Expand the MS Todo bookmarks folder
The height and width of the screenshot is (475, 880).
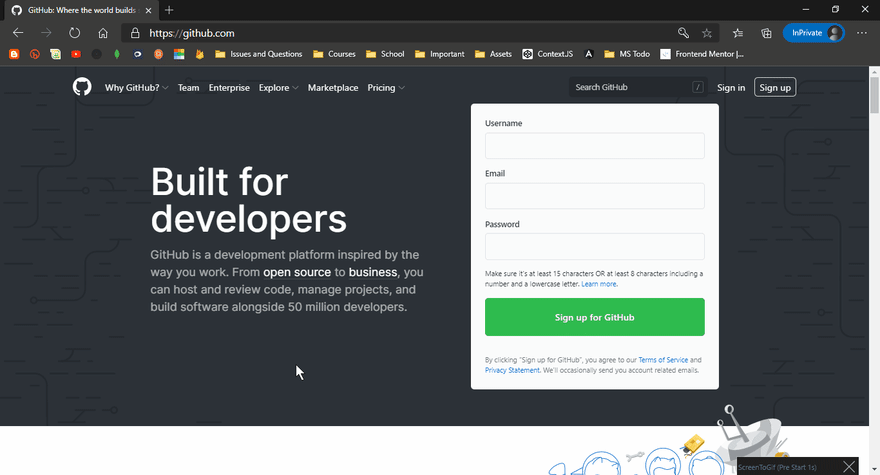point(627,54)
